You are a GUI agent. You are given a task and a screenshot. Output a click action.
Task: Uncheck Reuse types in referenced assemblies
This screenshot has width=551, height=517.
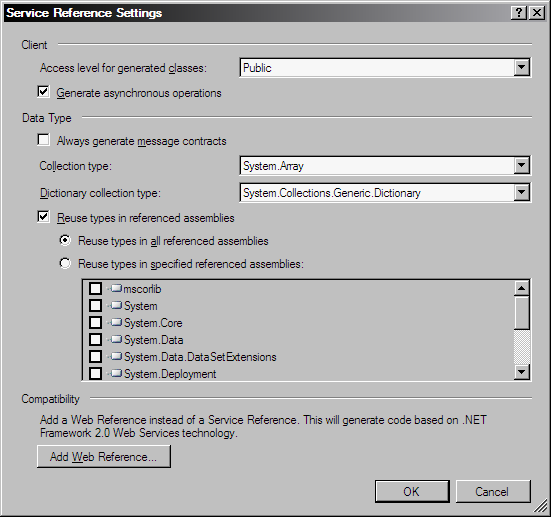coord(43,217)
